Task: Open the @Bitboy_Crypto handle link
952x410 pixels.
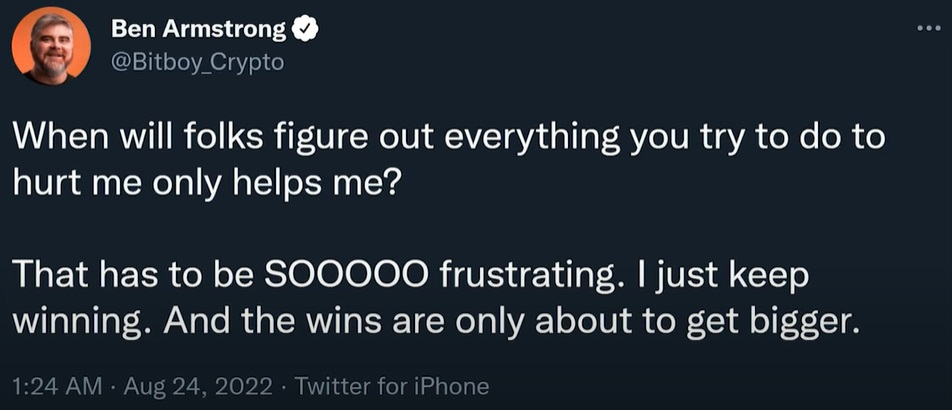Action: coord(198,62)
